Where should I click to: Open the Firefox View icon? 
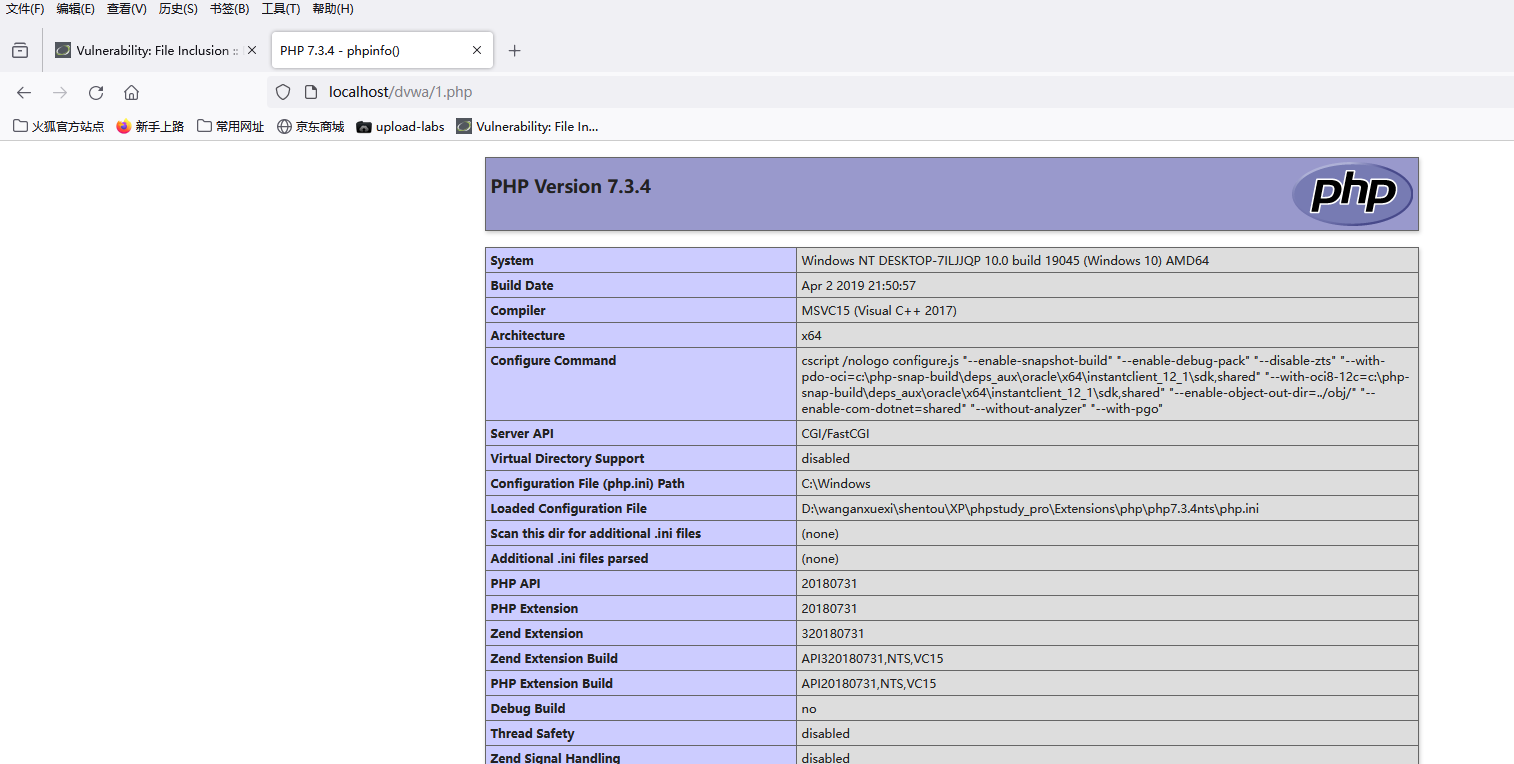pos(20,50)
